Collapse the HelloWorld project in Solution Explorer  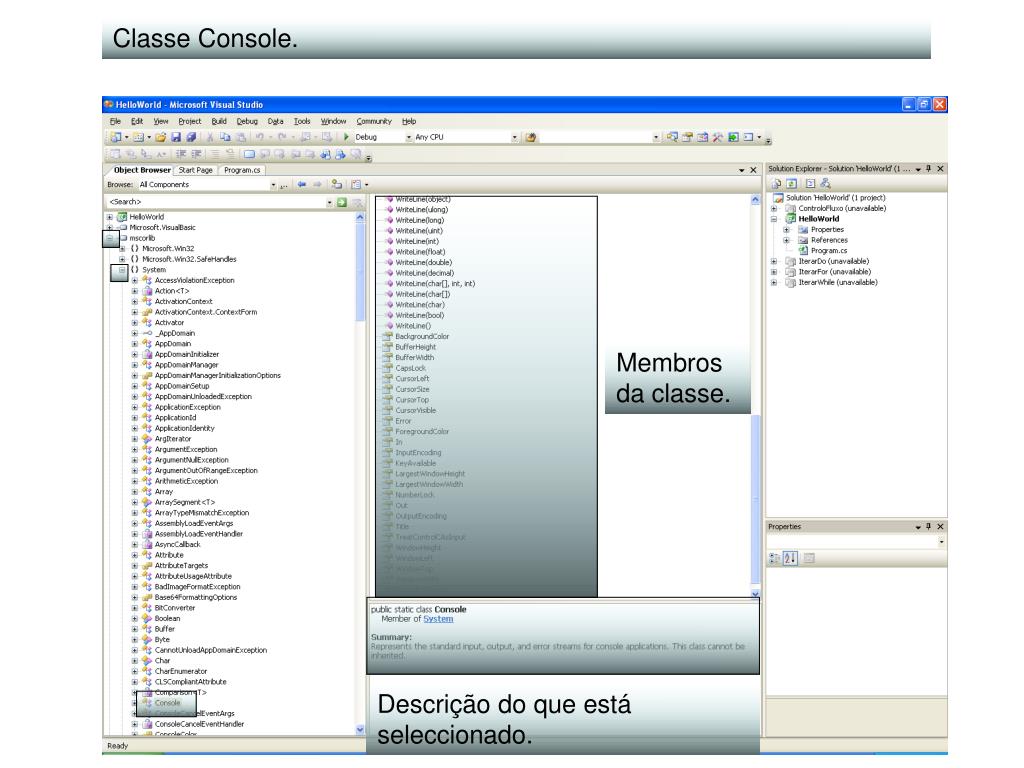click(774, 219)
